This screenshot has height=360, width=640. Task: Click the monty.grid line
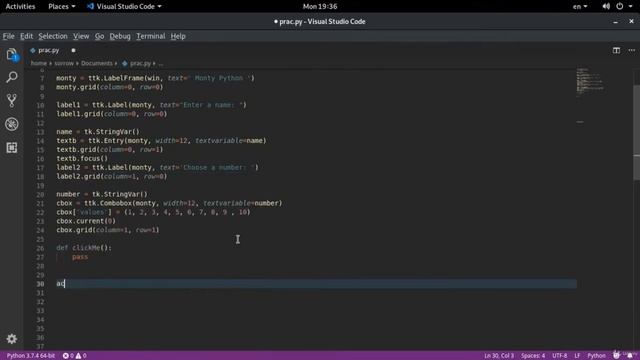click(109, 87)
